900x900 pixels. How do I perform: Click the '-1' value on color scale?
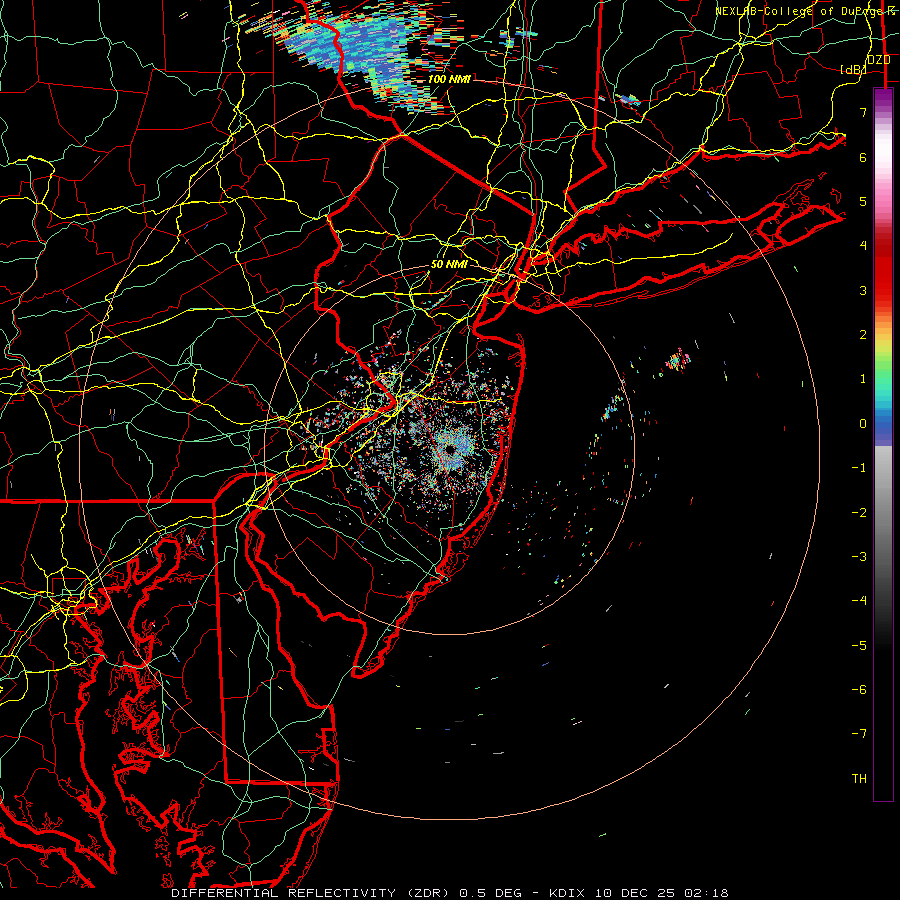click(x=859, y=468)
